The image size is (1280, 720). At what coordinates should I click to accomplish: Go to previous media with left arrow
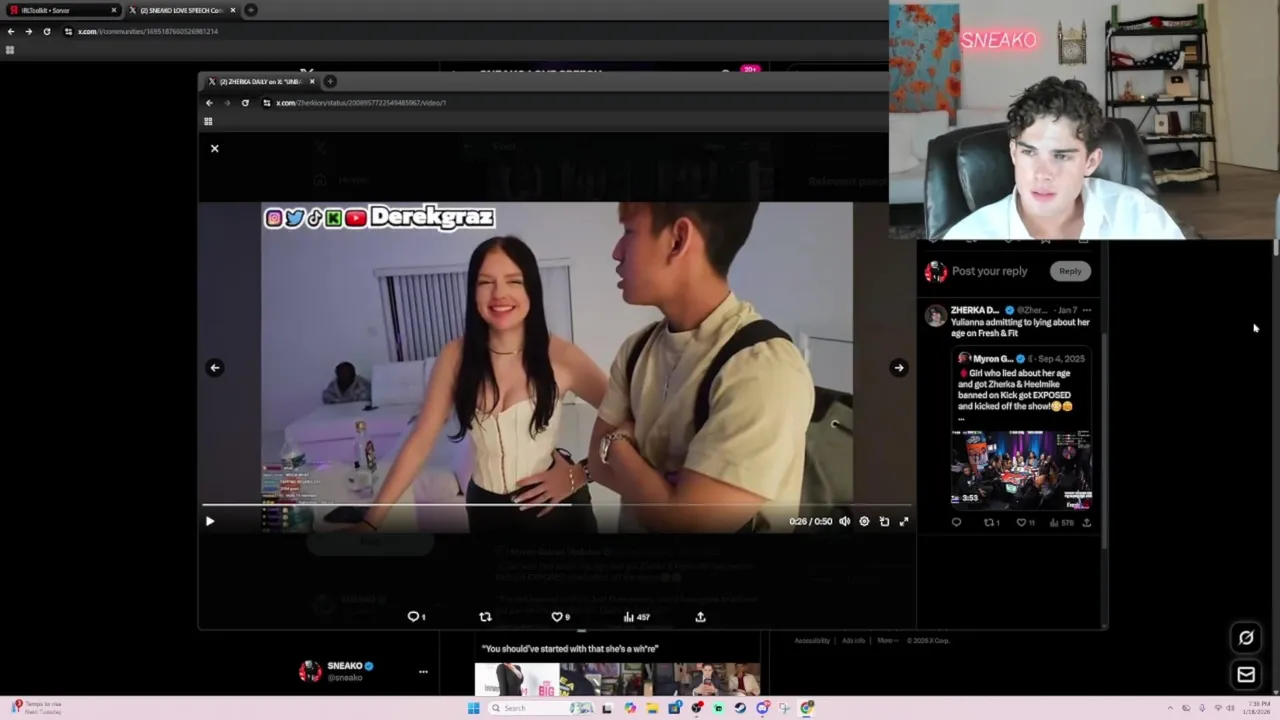215,367
